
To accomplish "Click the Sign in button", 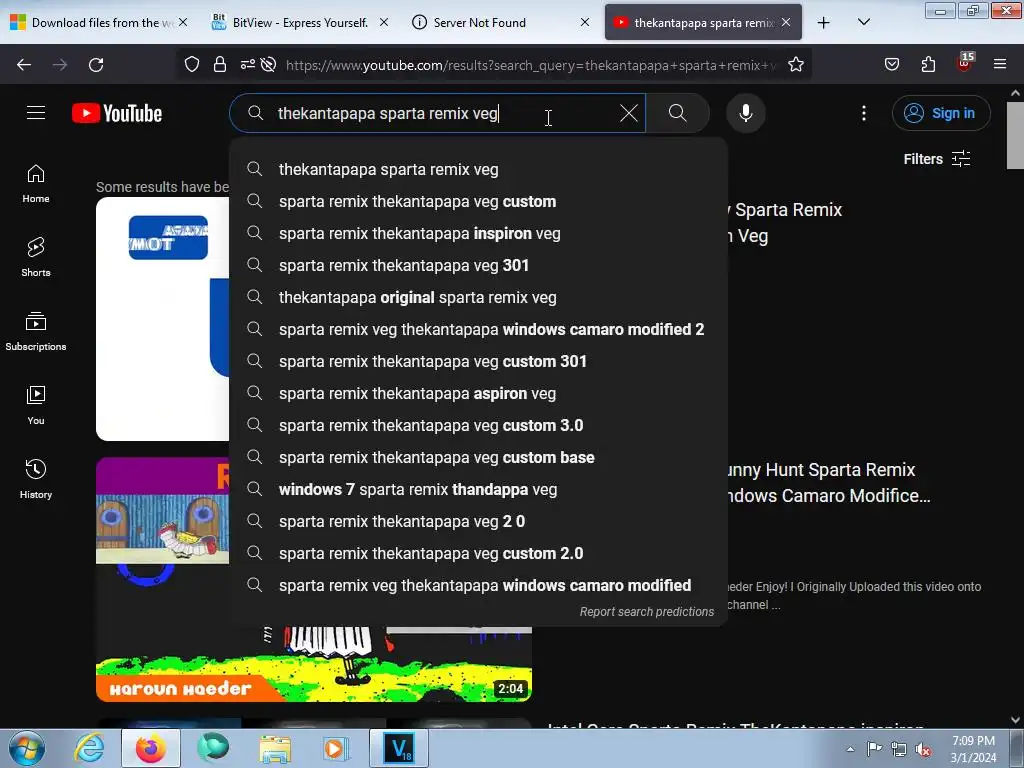I will [x=940, y=113].
